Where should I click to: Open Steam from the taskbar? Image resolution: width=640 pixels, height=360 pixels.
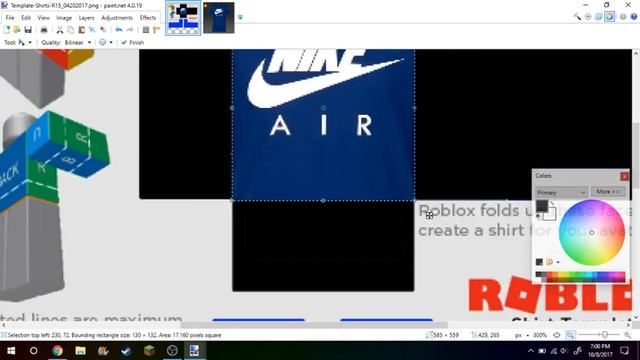[x=126, y=351]
